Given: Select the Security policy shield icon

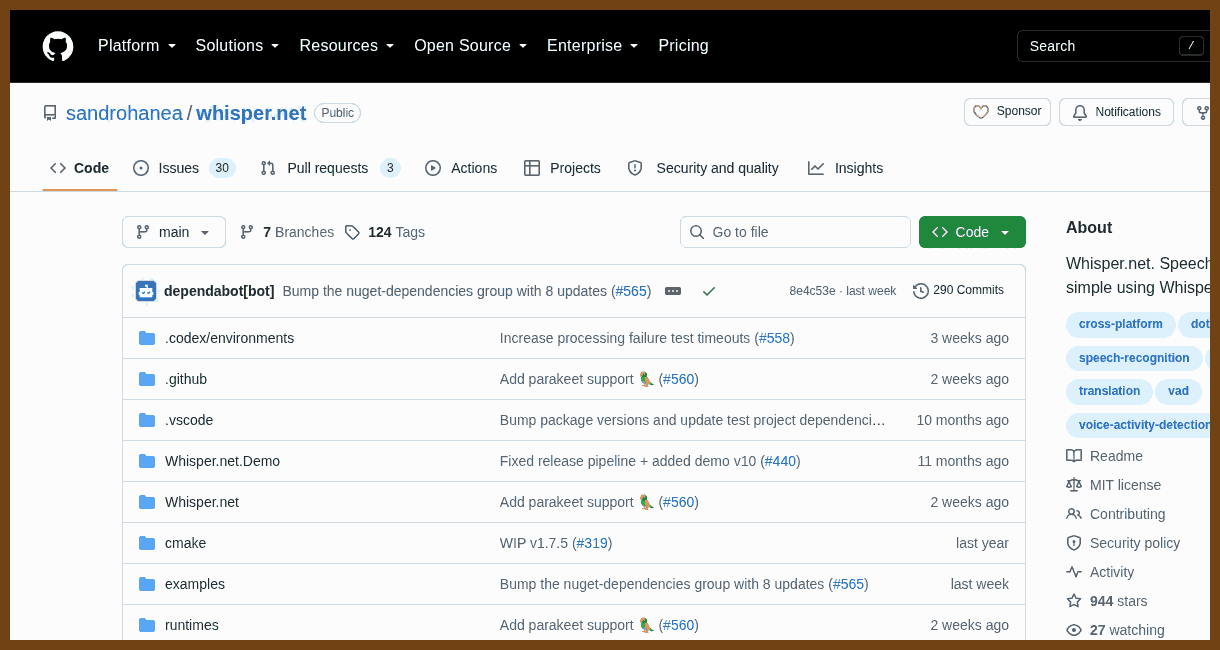Looking at the screenshot, I should tap(1074, 543).
